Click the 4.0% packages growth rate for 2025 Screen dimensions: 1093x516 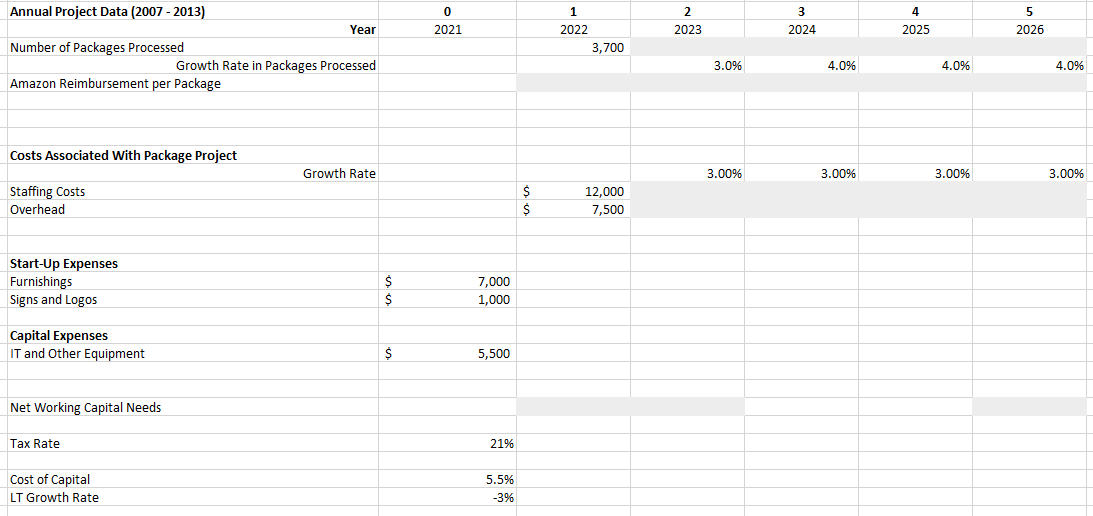coord(956,66)
